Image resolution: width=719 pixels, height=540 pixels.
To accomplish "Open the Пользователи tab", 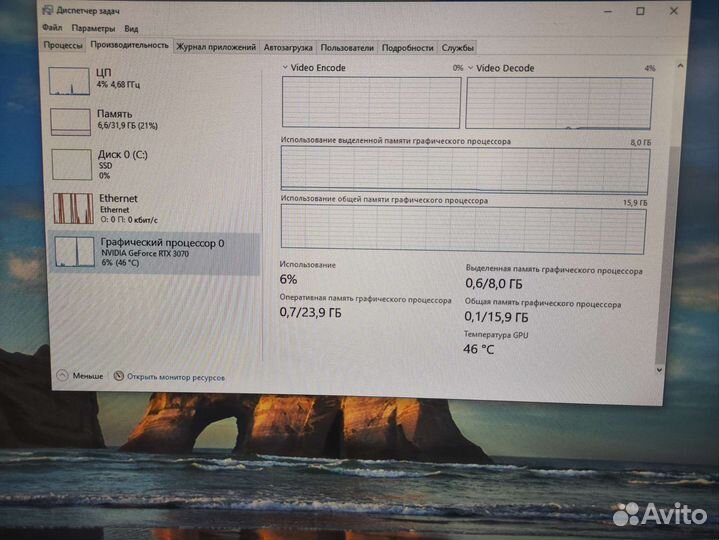I will 347,48.
